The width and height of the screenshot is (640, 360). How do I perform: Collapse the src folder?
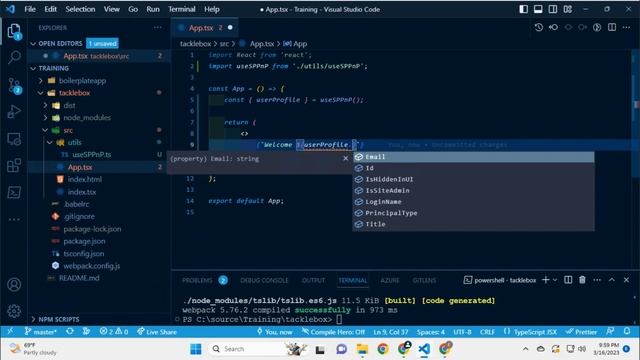pos(45,130)
